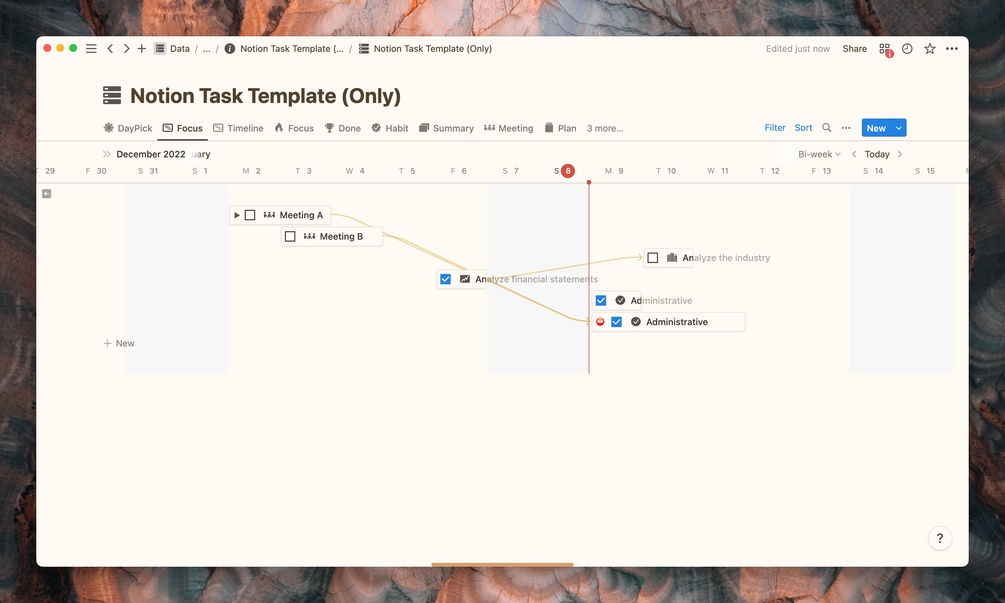Open the lower Administrative task bar

669,322
